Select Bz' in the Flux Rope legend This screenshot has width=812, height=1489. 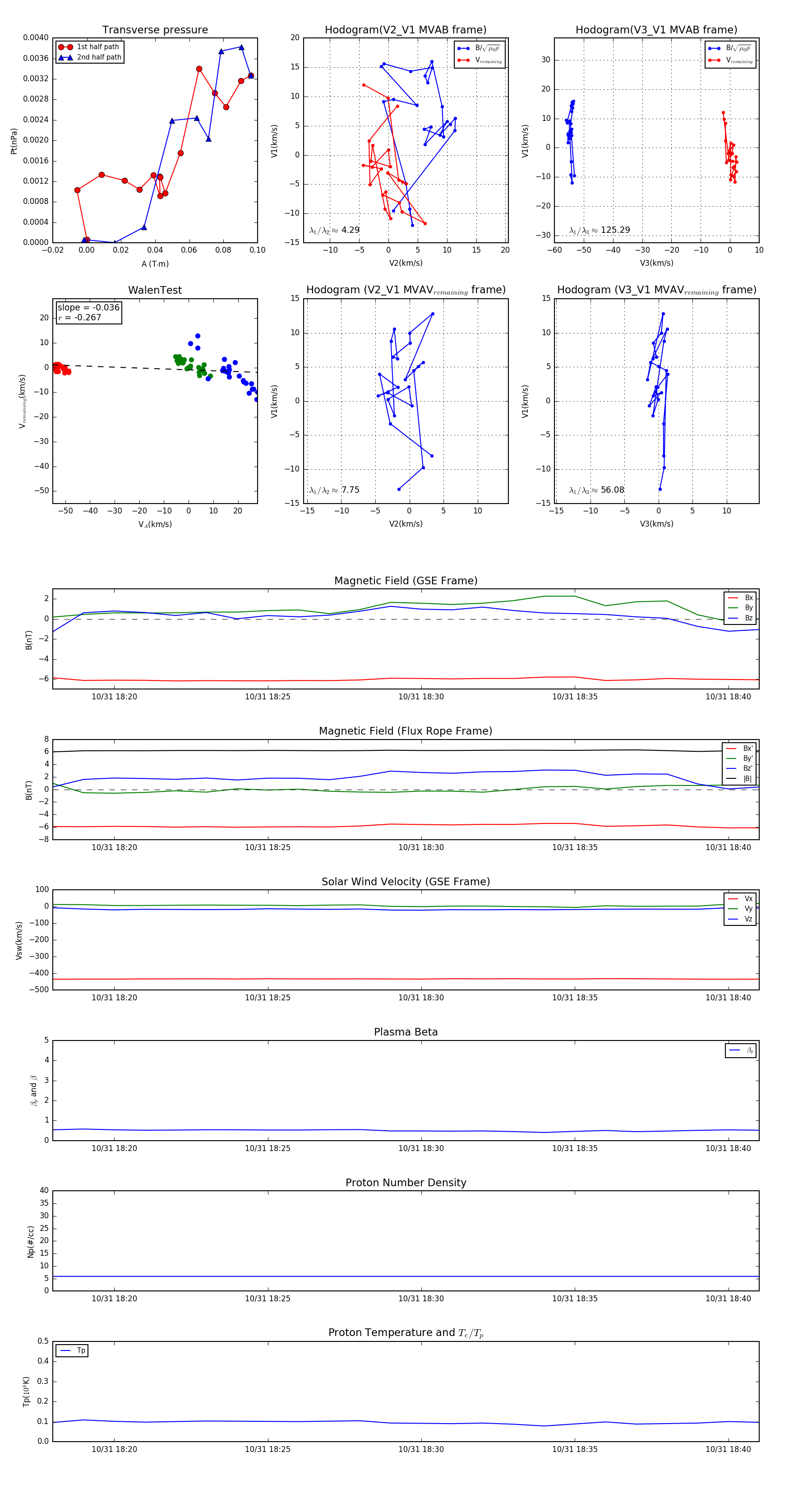tap(739, 768)
